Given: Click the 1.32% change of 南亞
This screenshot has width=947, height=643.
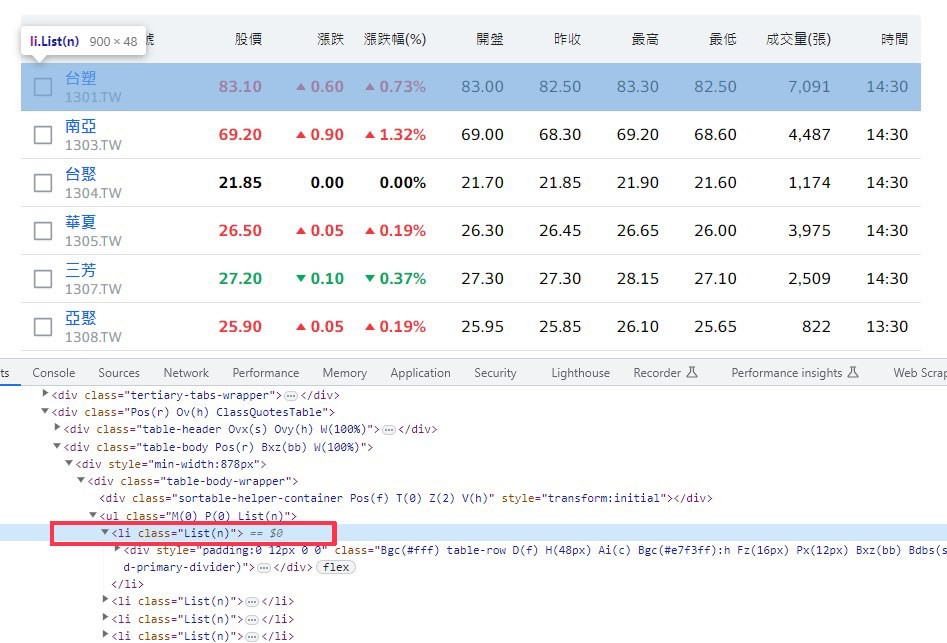Looking at the screenshot, I should (396, 135).
